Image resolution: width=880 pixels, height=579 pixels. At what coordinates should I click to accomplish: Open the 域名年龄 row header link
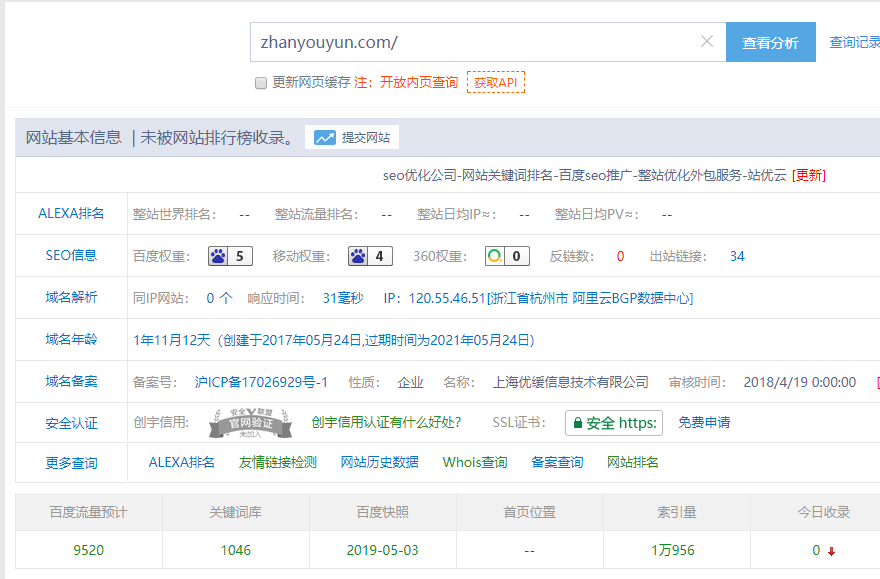(71, 339)
